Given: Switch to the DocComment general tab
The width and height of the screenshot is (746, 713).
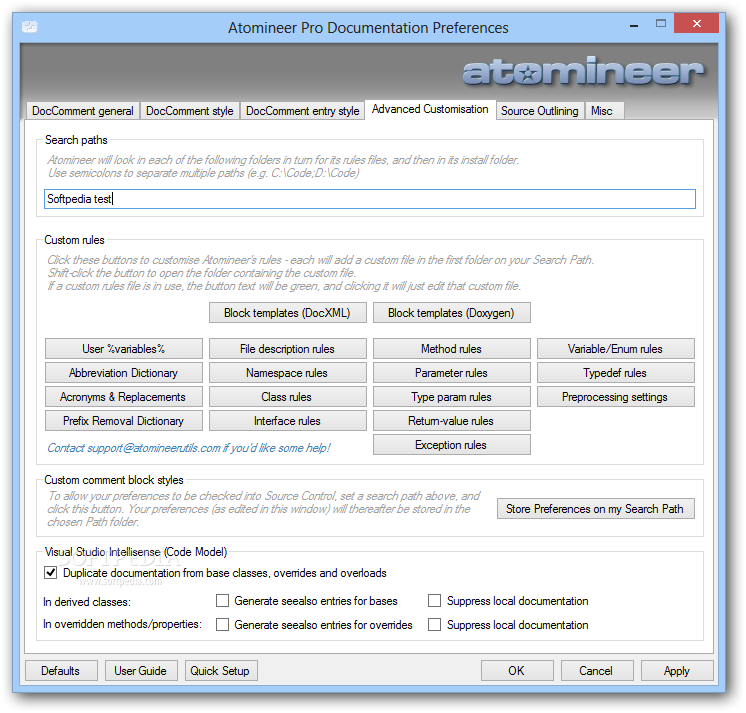Looking at the screenshot, I should tap(83, 111).
